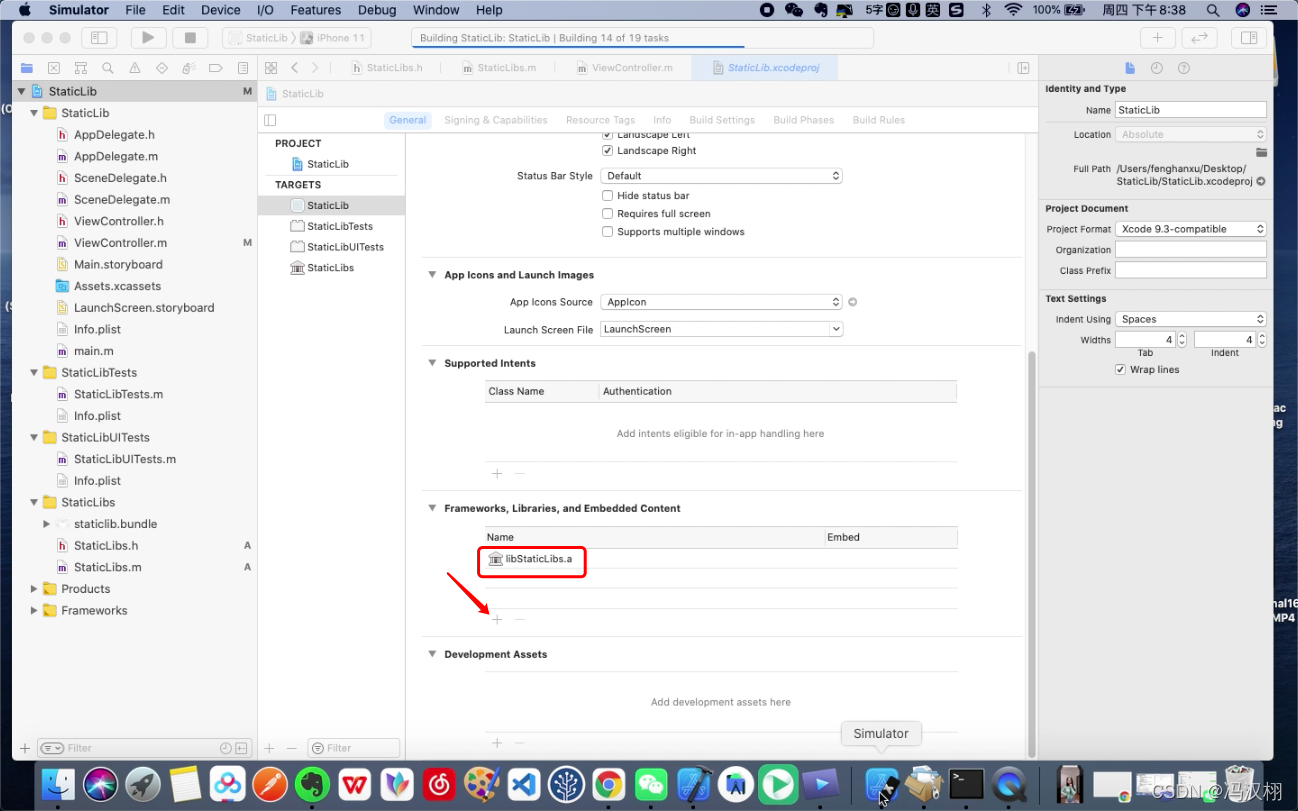Choose location with the folder icon
This screenshot has height=811, width=1298.
pos(1262,153)
